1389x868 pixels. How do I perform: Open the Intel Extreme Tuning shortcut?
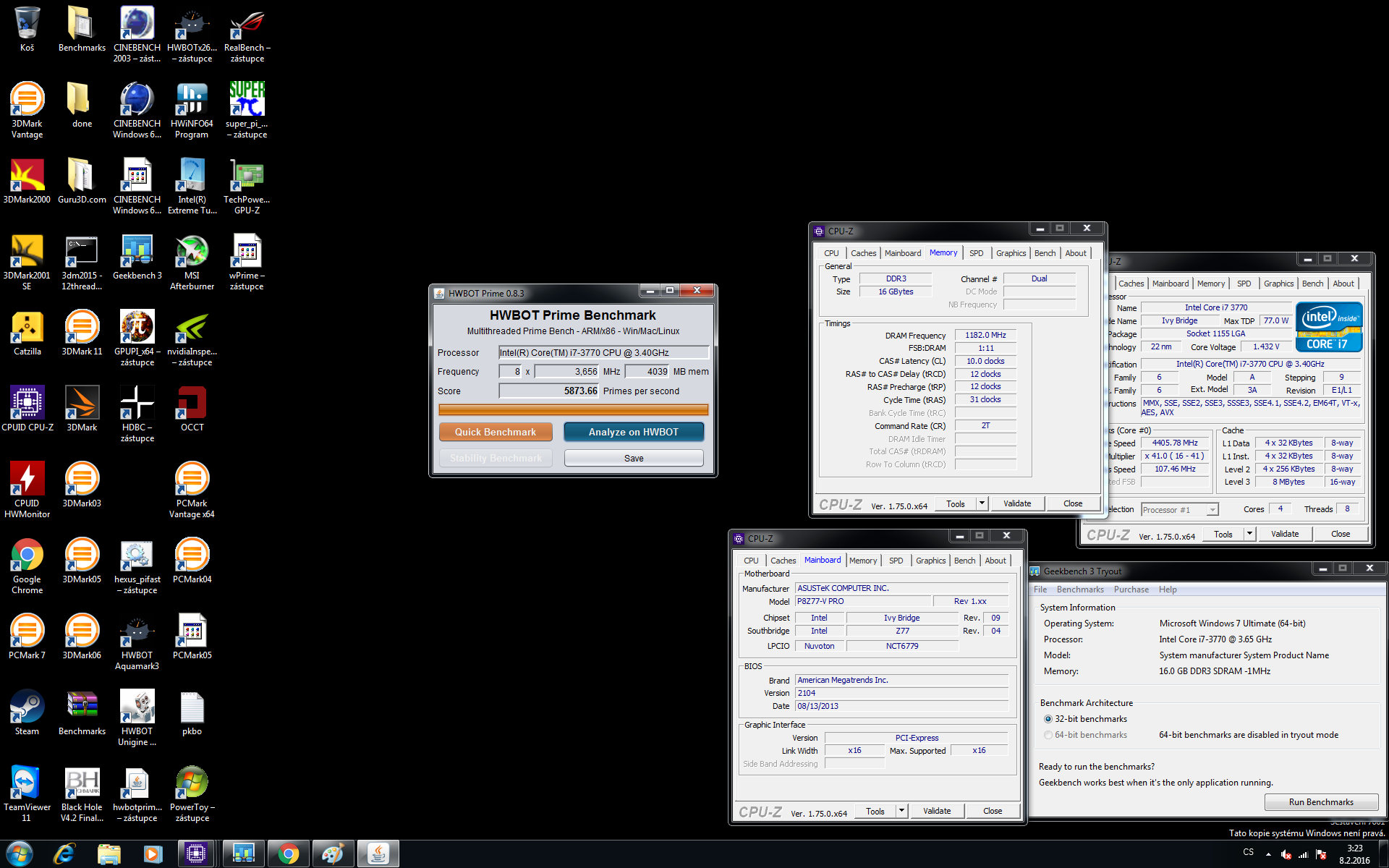[192, 186]
